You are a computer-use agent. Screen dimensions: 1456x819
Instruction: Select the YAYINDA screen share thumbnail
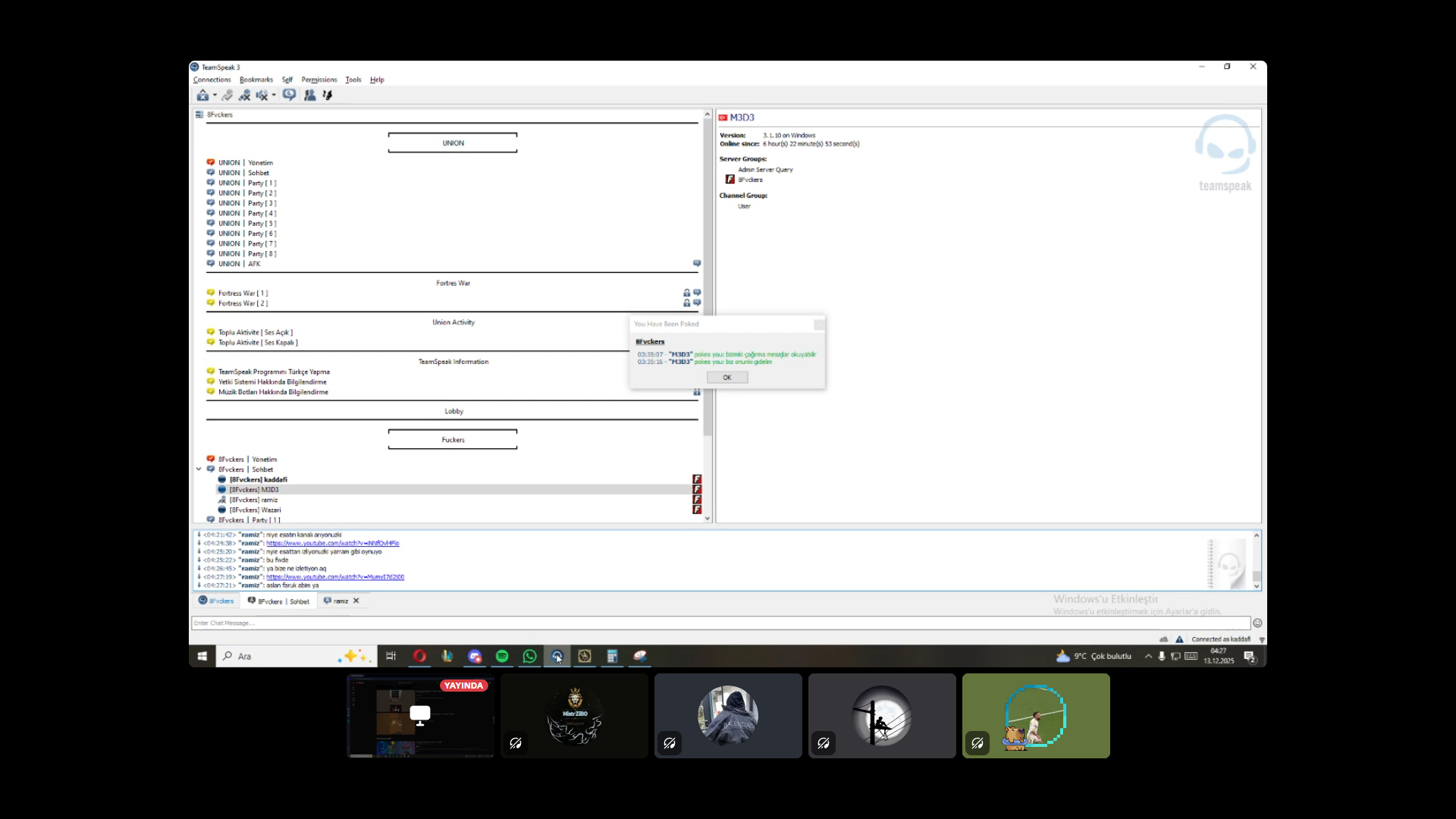click(x=421, y=716)
